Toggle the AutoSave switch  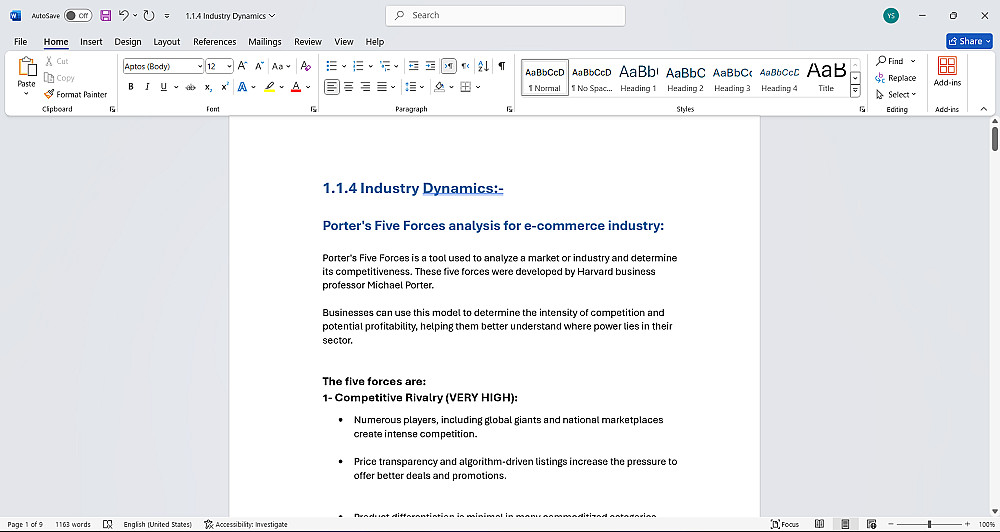point(78,16)
